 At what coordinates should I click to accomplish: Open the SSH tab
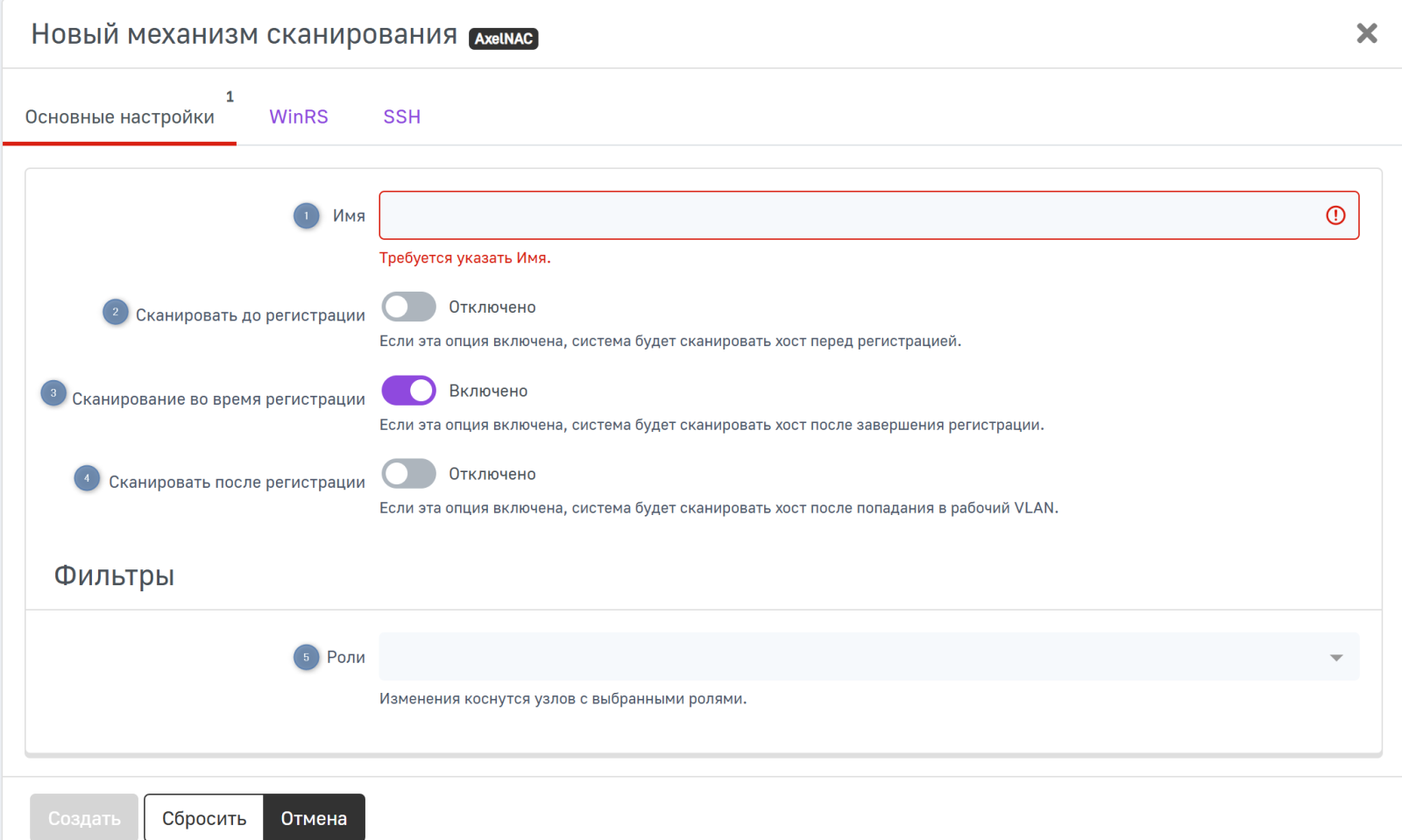pyautogui.click(x=401, y=116)
